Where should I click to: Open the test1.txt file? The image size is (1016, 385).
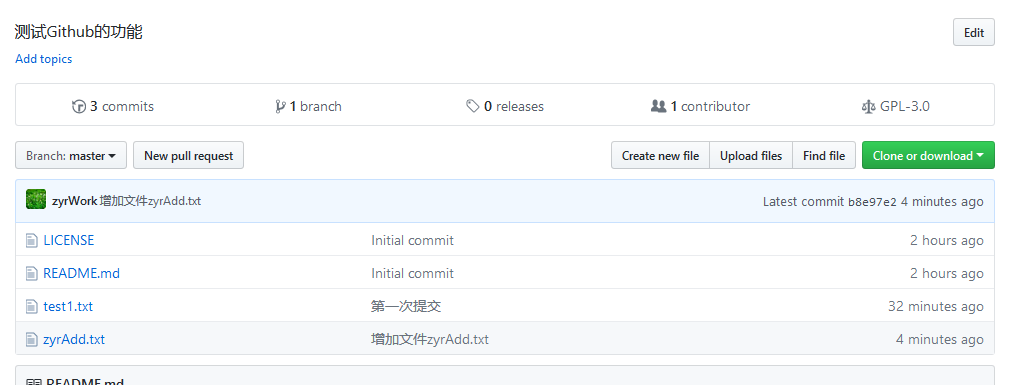tap(68, 307)
